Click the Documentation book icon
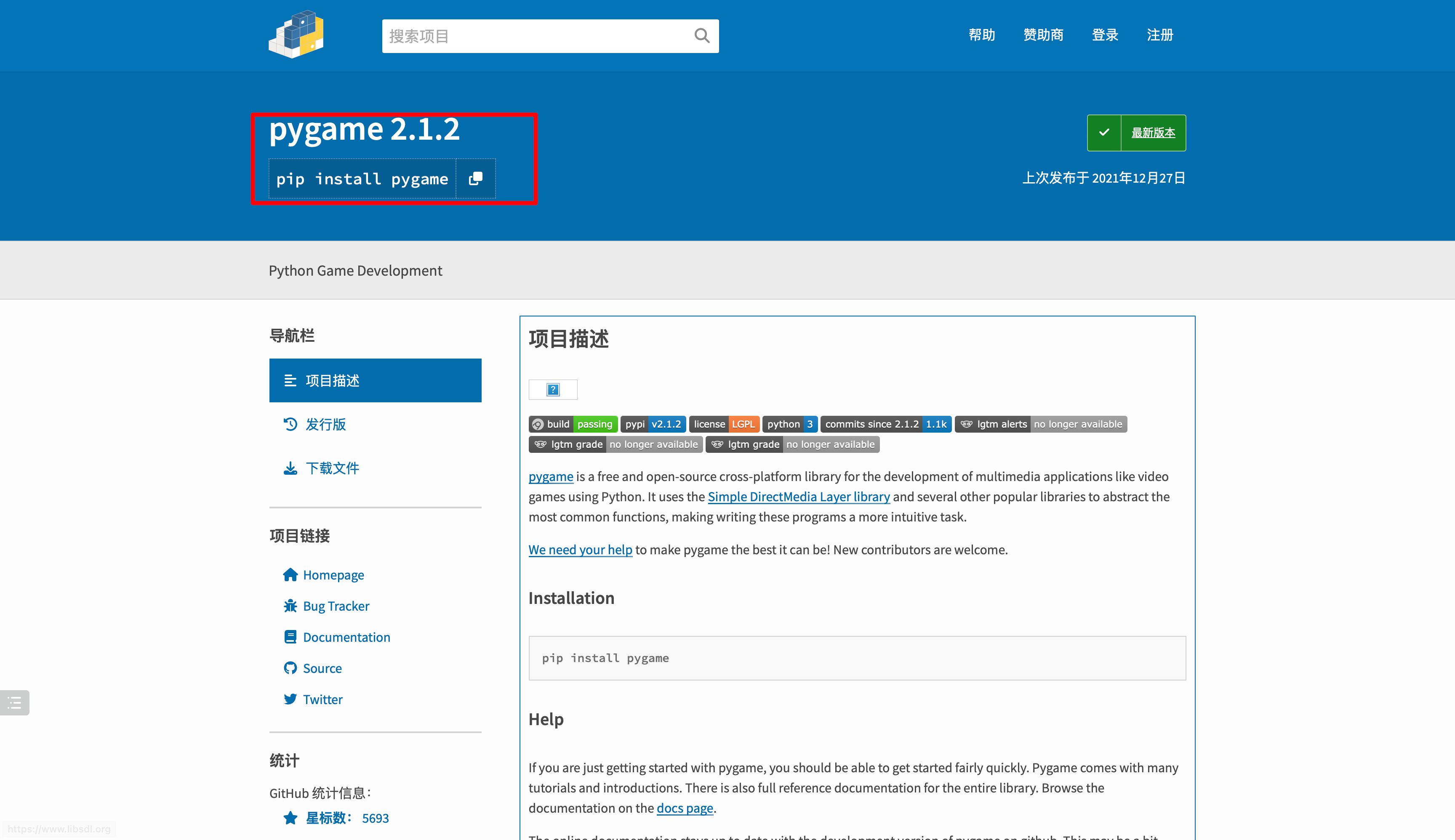This screenshot has width=1455, height=840. pyautogui.click(x=290, y=637)
